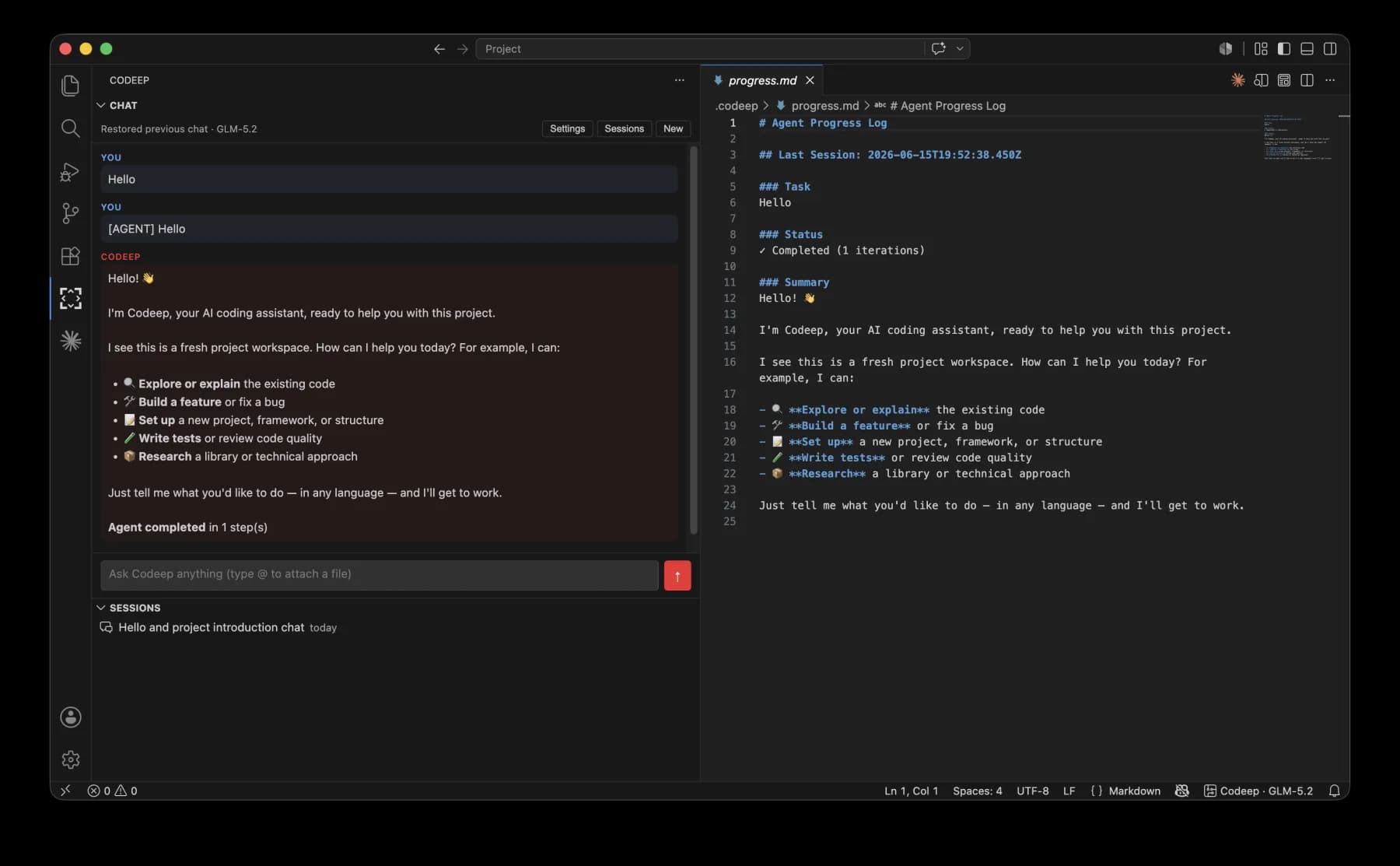Open the Extensions view
The width and height of the screenshot is (1400, 866).
pos(70,256)
